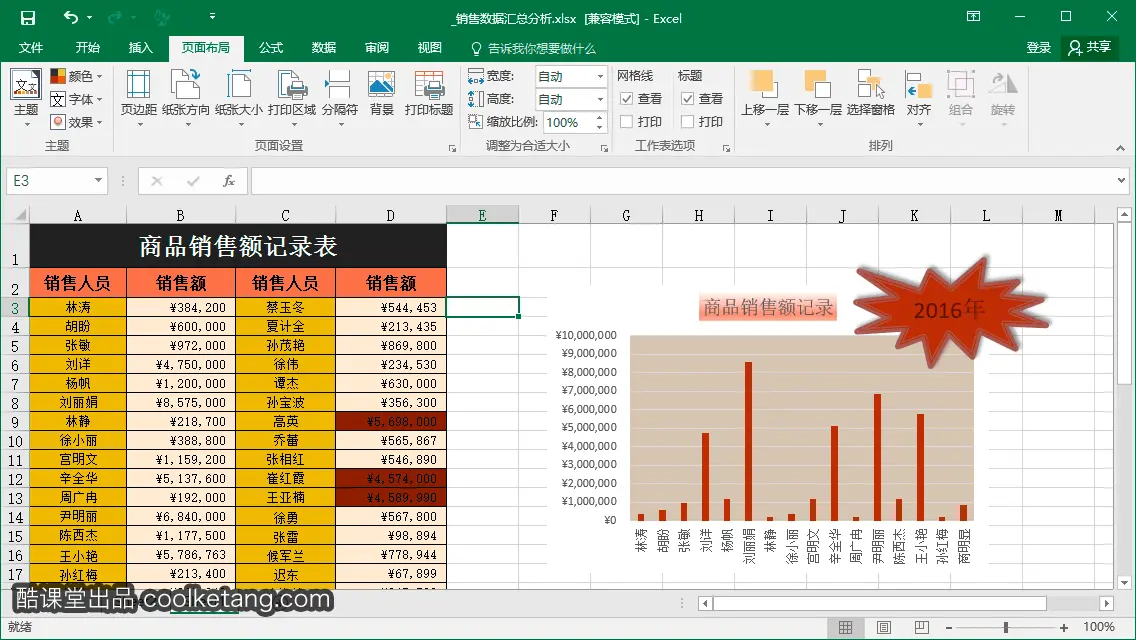Viewport: 1136px width, 640px height.
Task: Switch to the Data (数据) tab
Action: point(324,48)
